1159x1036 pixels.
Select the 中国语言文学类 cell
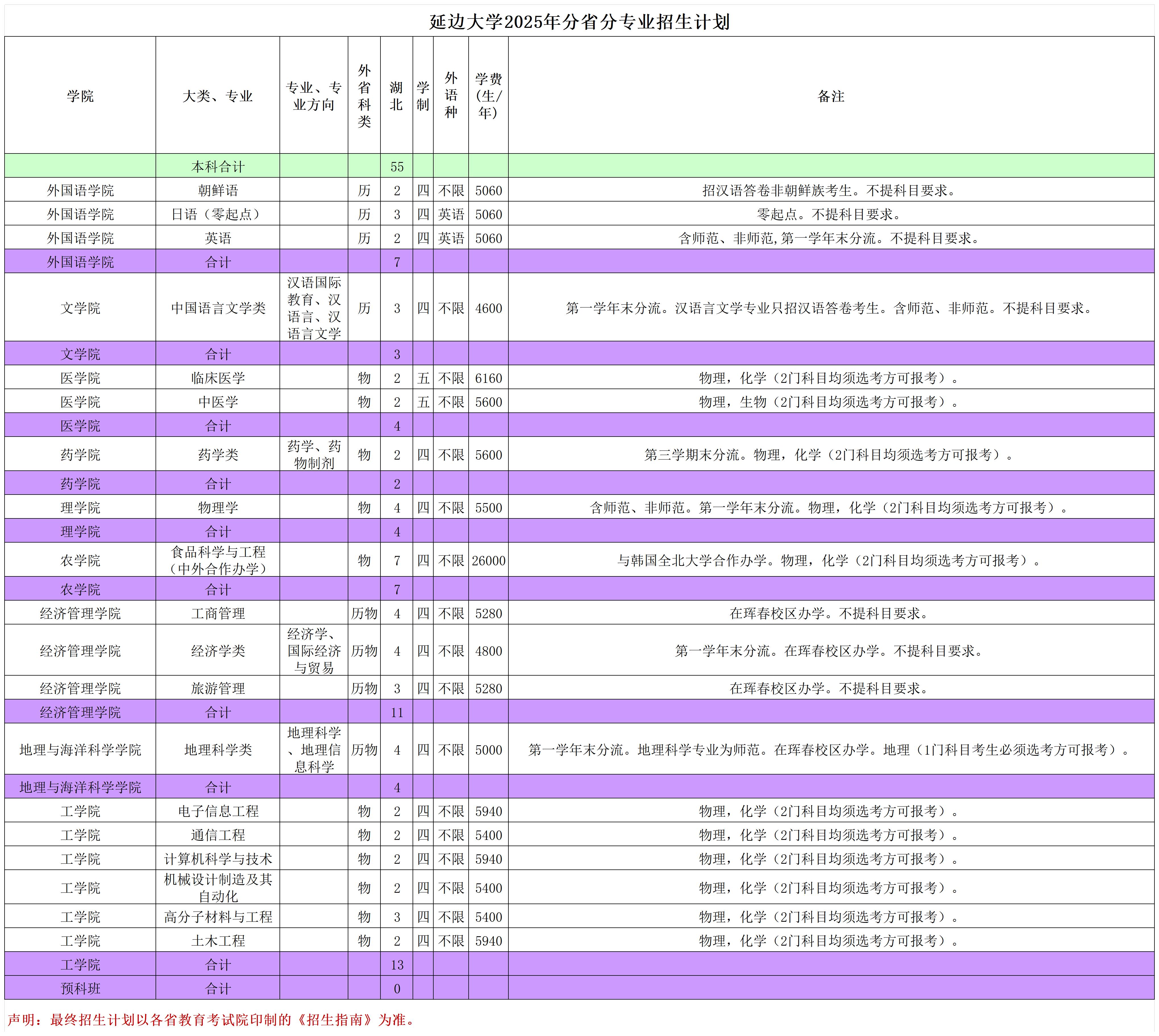(218, 308)
